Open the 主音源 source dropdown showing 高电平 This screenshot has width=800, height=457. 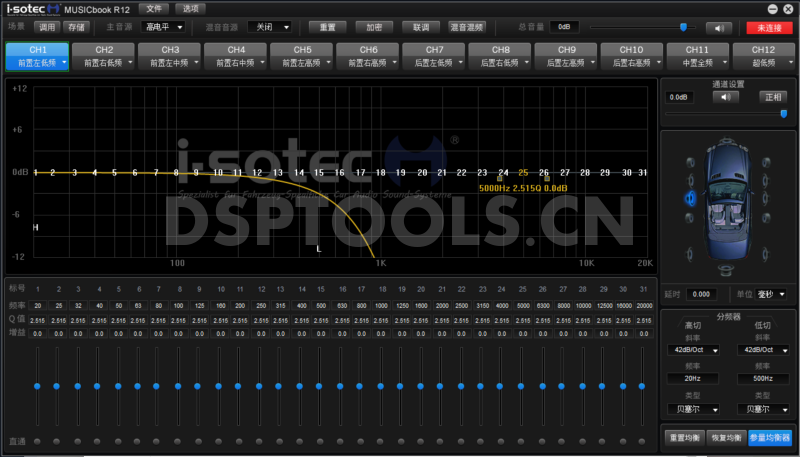coord(161,27)
